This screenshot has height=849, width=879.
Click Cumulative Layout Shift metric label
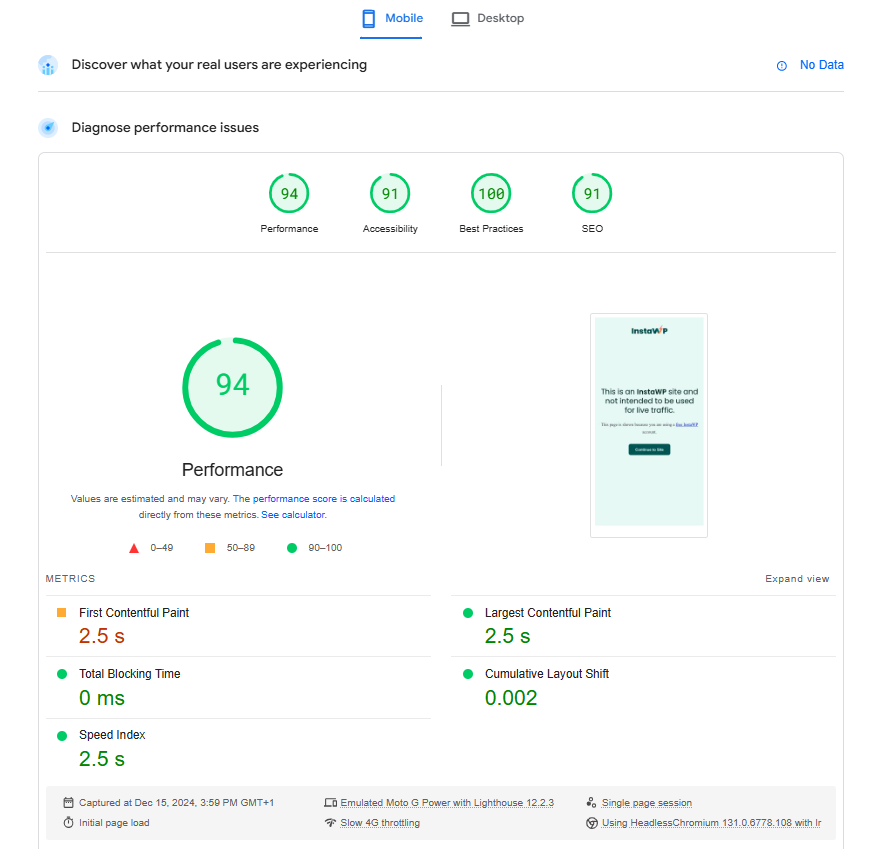coord(547,674)
